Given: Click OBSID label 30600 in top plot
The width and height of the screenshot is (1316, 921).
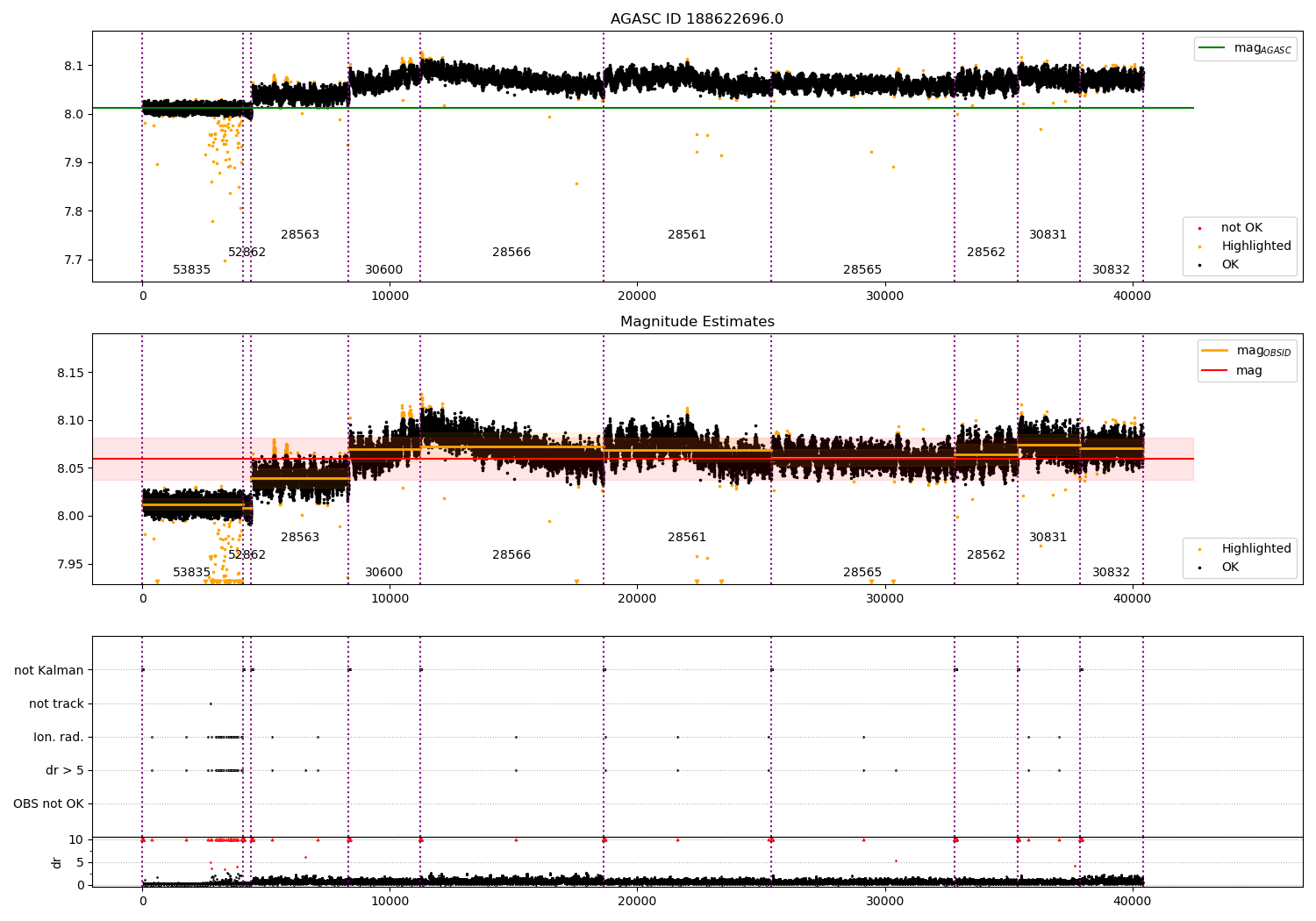Looking at the screenshot, I should click(x=383, y=270).
